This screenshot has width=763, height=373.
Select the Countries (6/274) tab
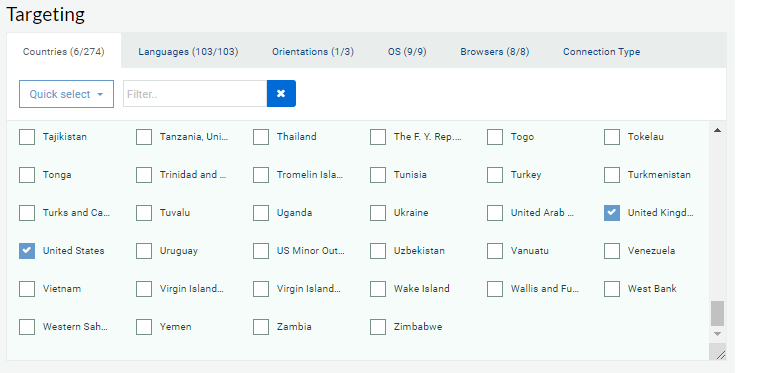[x=64, y=52]
